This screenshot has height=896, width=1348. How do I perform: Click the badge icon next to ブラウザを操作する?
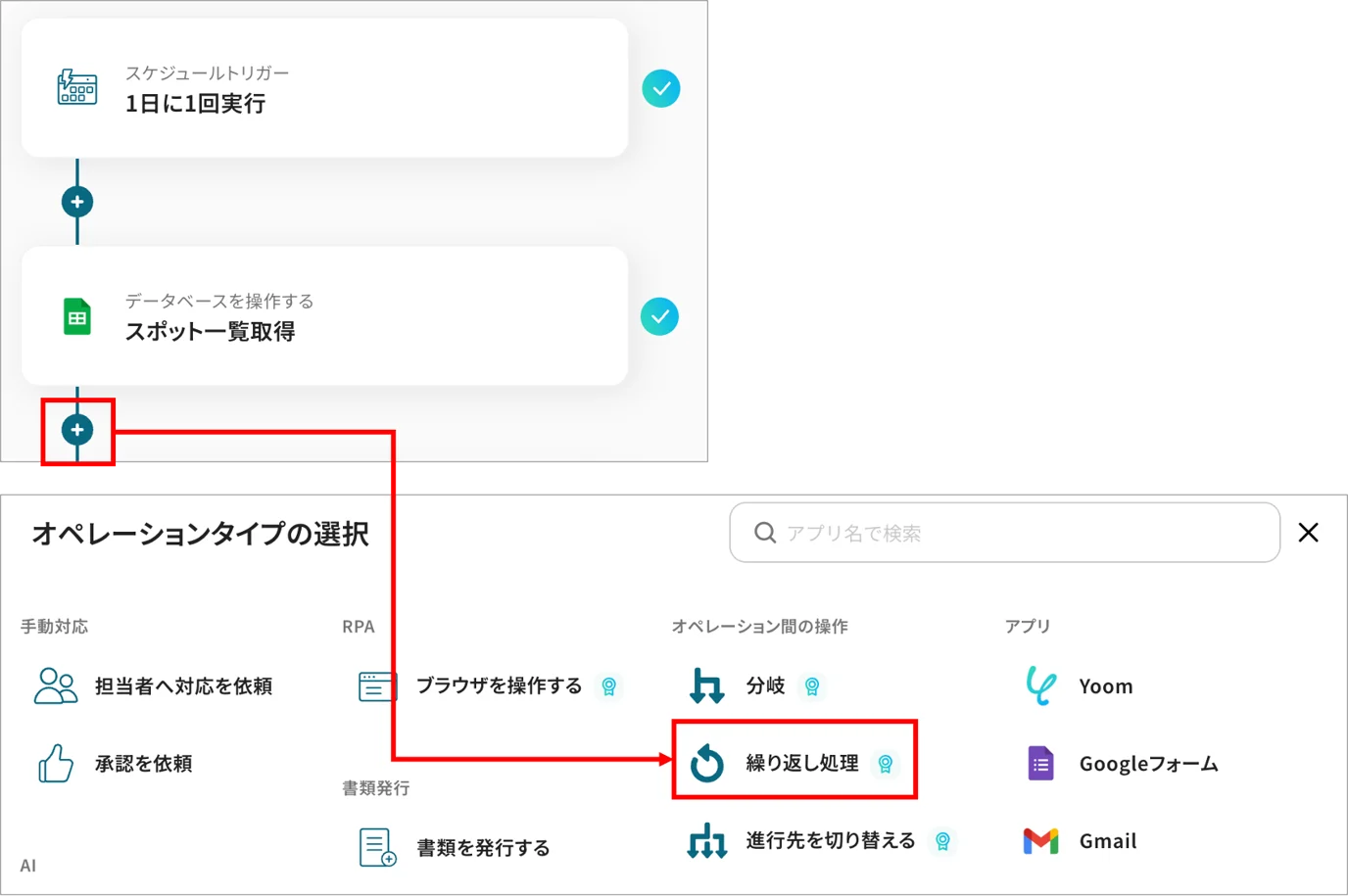pyautogui.click(x=608, y=686)
